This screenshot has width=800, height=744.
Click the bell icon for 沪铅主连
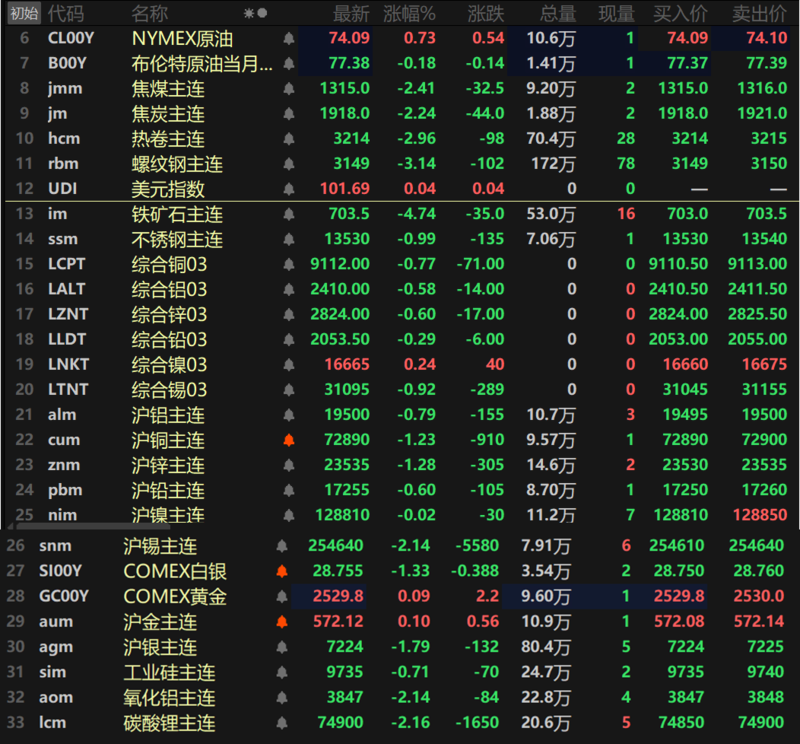pos(289,490)
